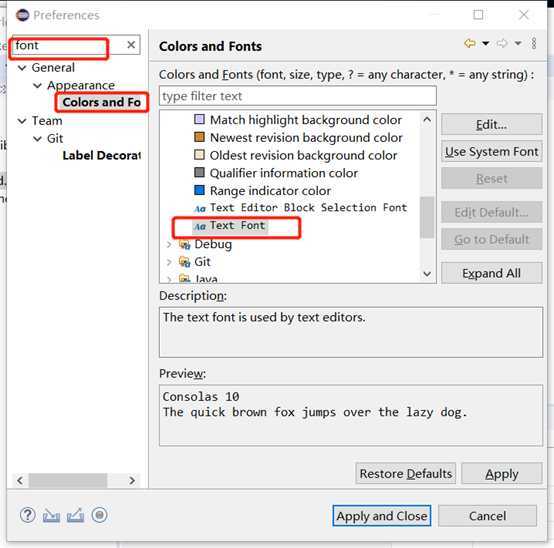Click the Oomph preference recorder icon
This screenshot has width=554, height=548.
99,515
